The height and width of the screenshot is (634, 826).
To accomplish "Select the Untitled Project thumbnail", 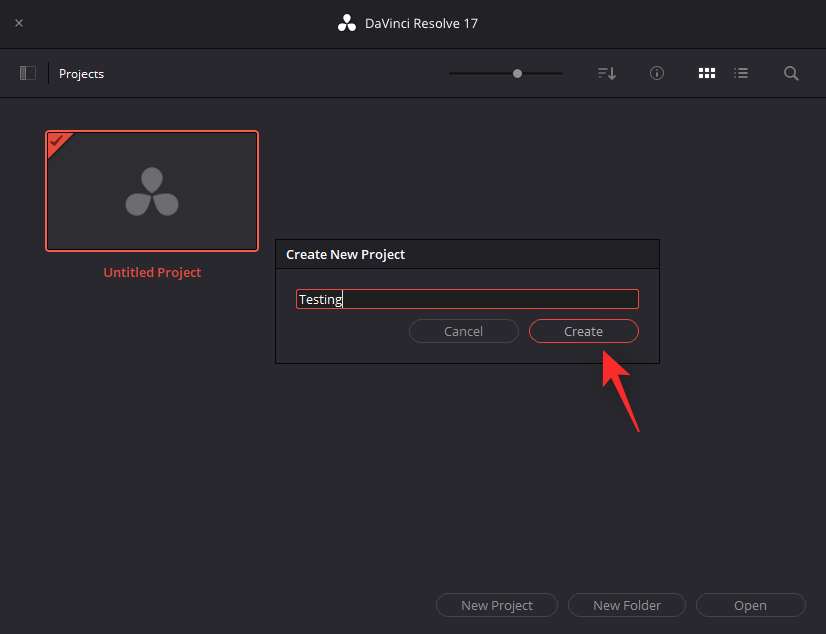I will tap(152, 191).
